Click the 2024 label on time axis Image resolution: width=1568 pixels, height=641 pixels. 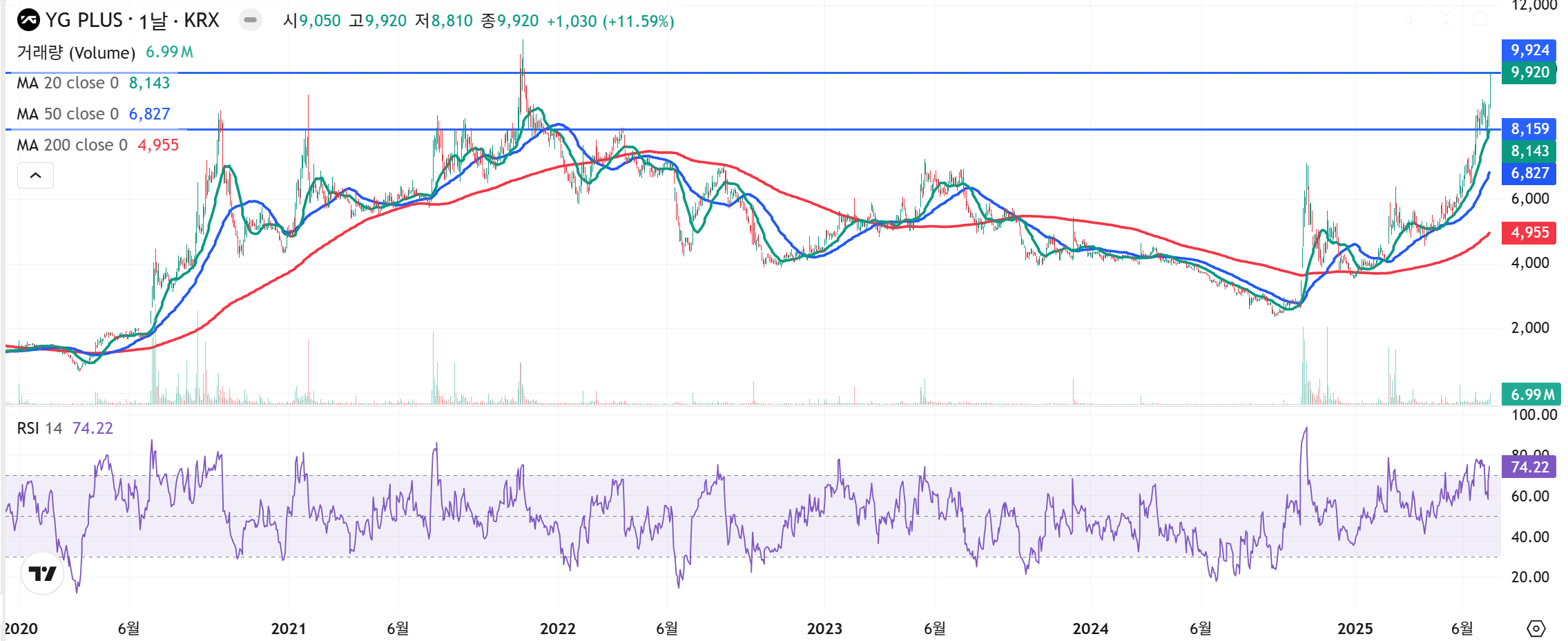[1091, 629]
